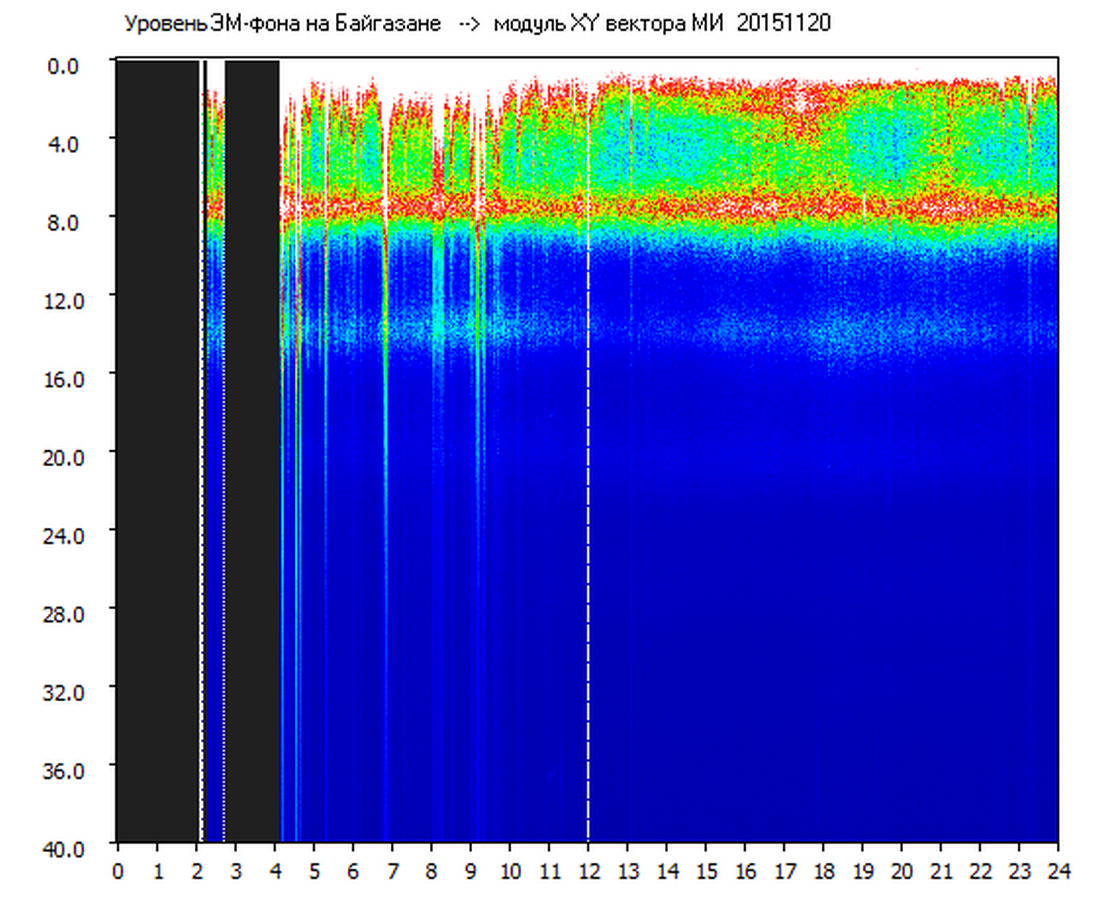
Task: Click the x-axis hour label '12'
Action: (x=589, y=871)
